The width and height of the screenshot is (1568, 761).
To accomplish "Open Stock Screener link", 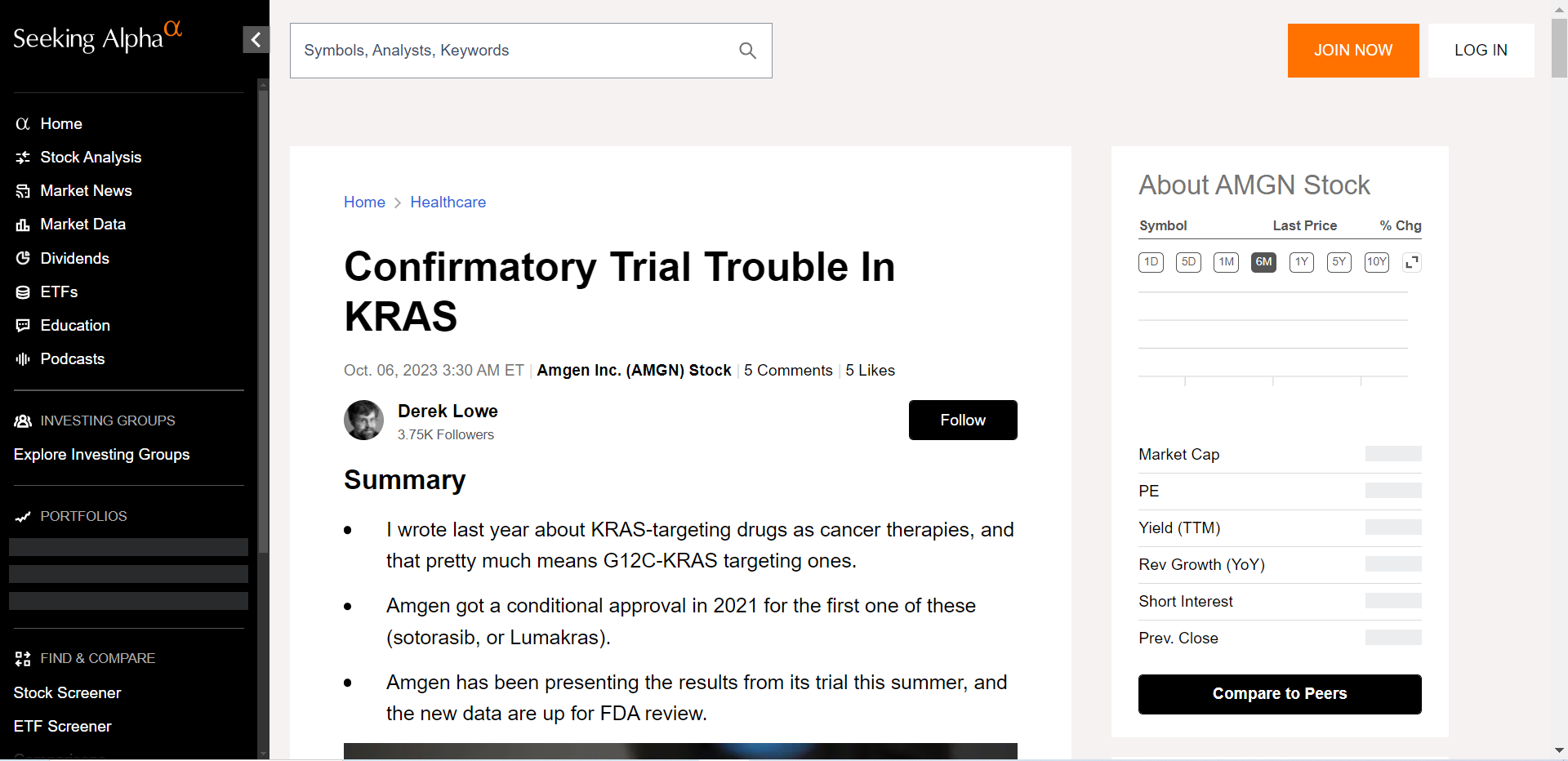I will coord(67,693).
